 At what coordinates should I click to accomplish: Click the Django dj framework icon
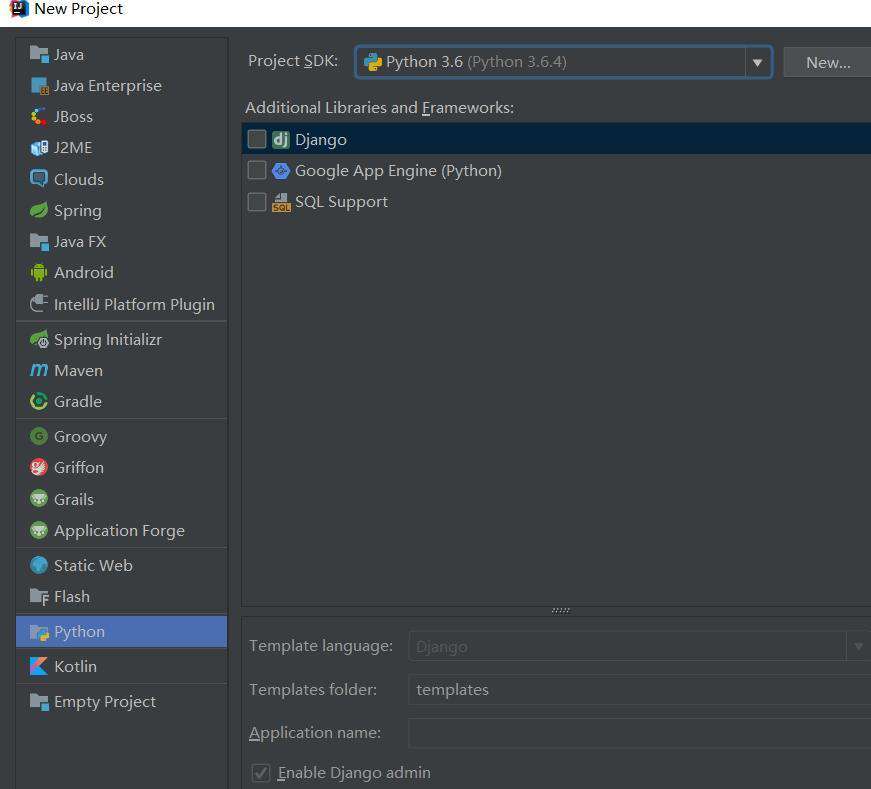pyautogui.click(x=281, y=139)
